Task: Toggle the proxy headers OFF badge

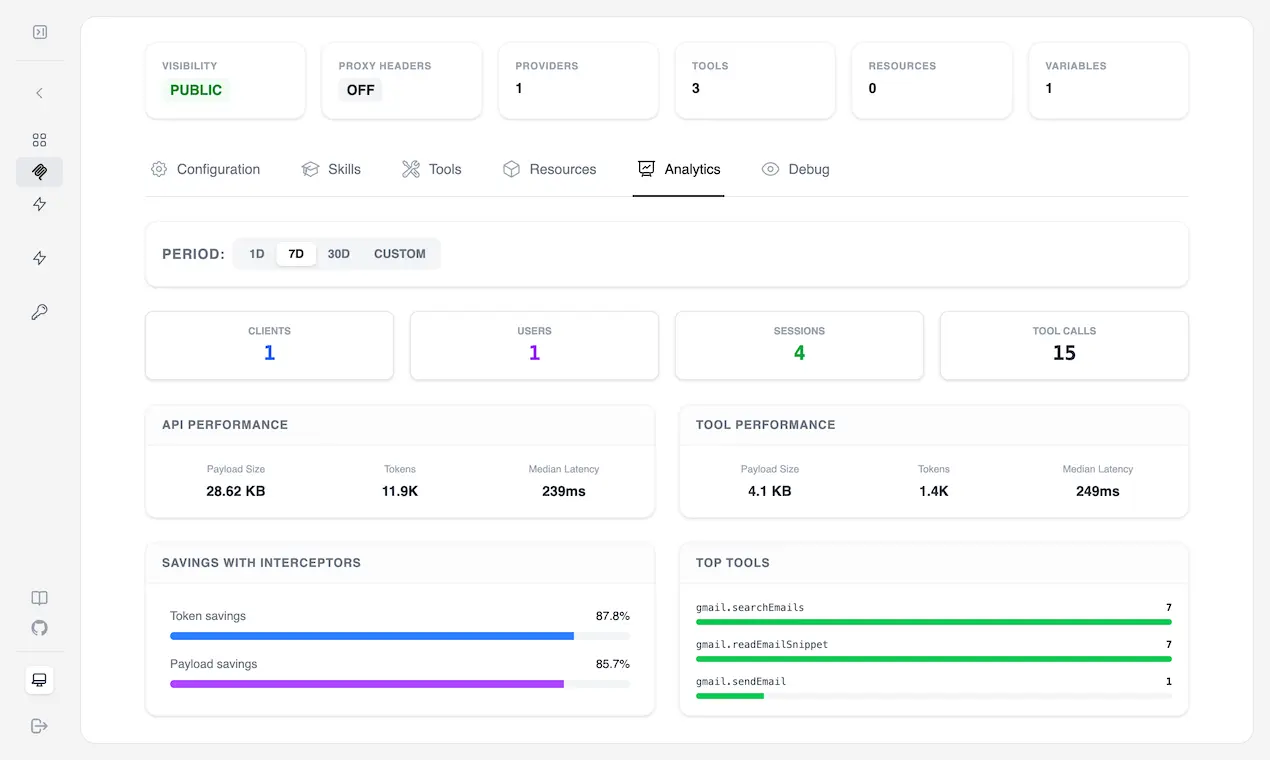Action: 360,90
